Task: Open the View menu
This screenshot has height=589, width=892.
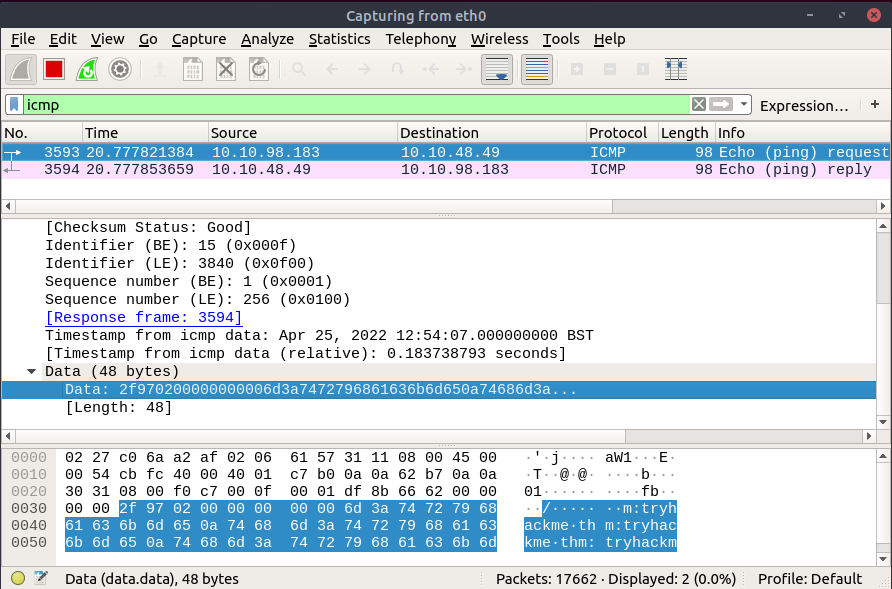Action: [108, 39]
